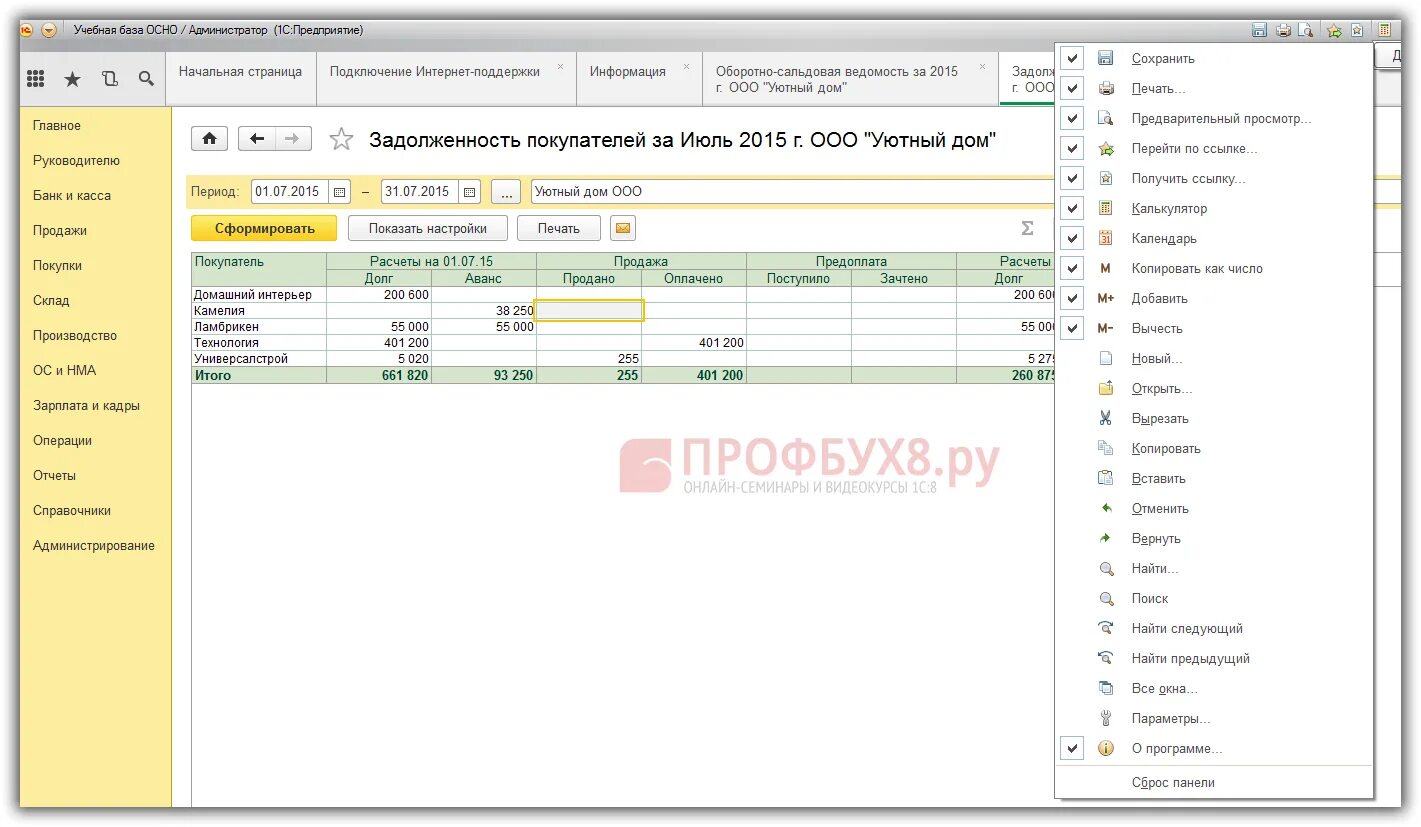The height and width of the screenshot is (827, 1421).
Task: Uncheck the Печать toolbar option
Action: point(1072,88)
